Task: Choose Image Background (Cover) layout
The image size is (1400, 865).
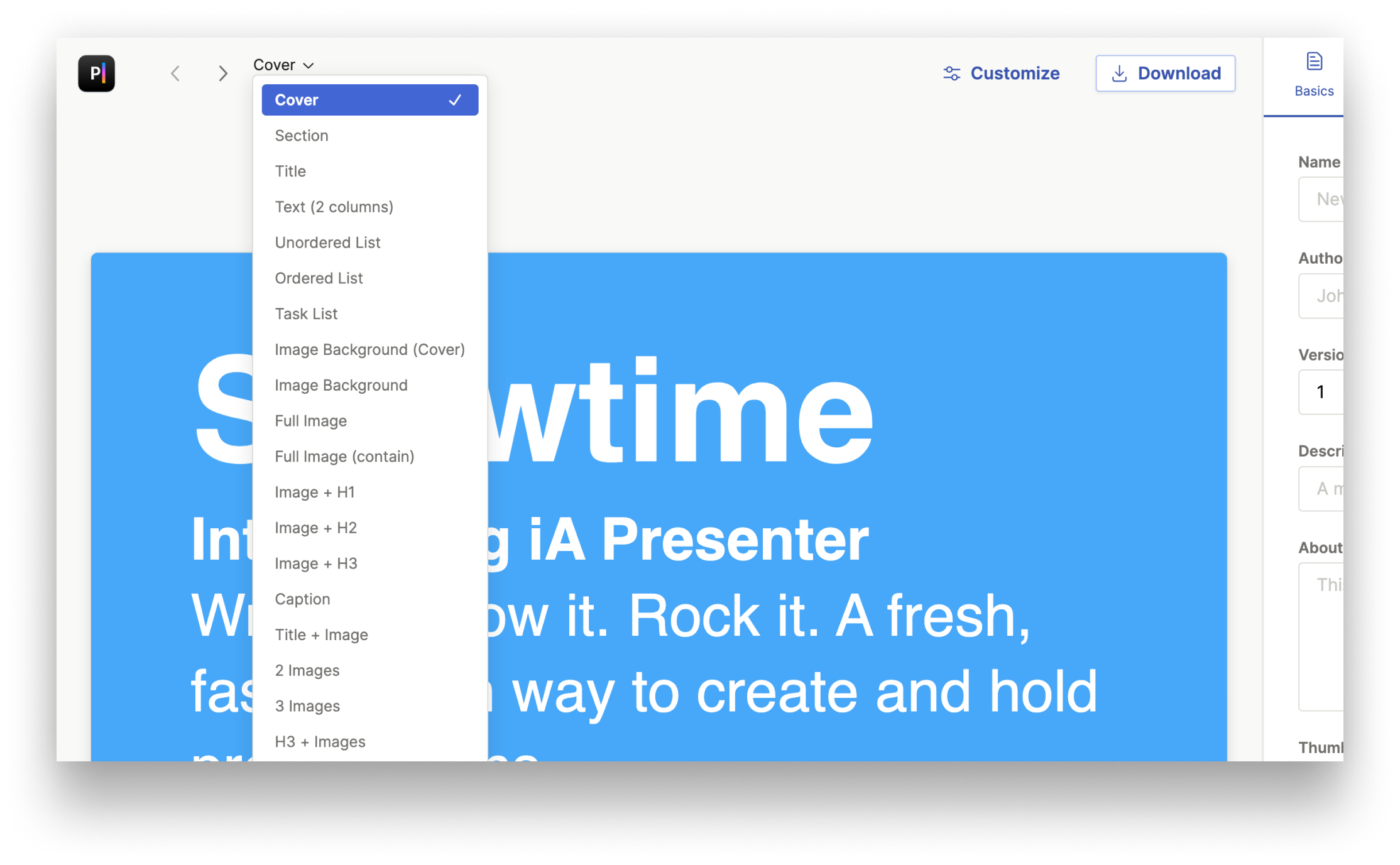Action: pos(370,349)
